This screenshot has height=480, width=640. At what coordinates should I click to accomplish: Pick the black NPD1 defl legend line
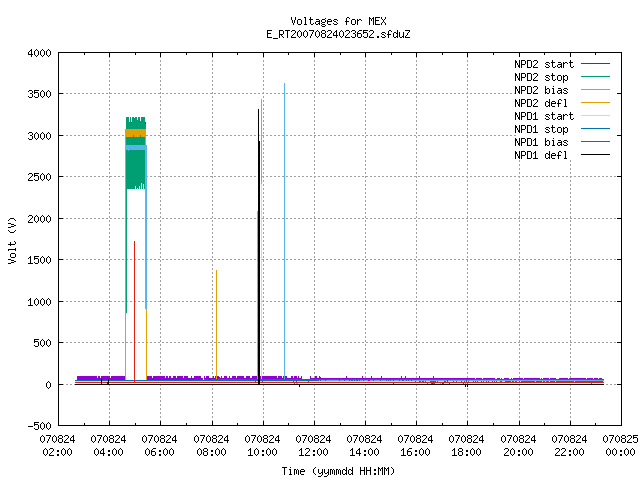coord(596,155)
